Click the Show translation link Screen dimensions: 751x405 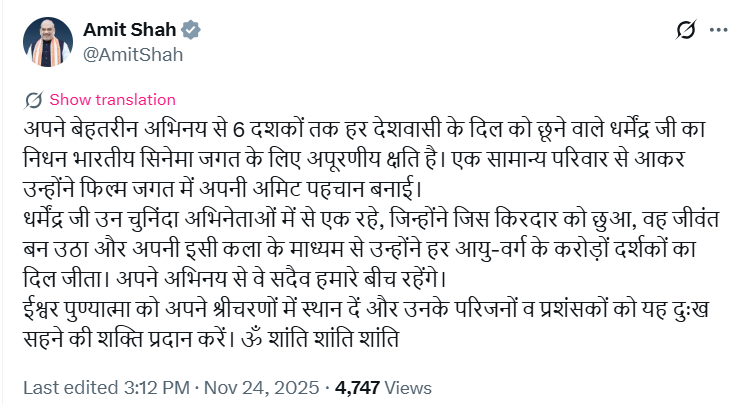click(x=112, y=100)
